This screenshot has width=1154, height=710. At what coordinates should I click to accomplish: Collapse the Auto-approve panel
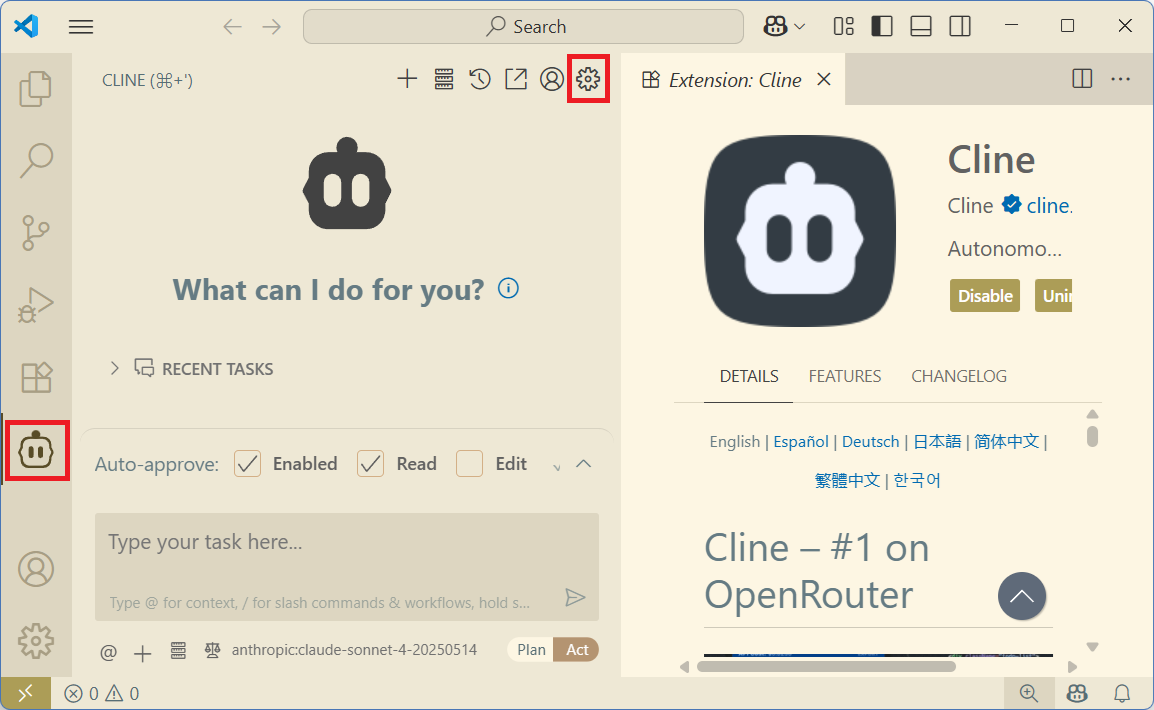coord(585,464)
